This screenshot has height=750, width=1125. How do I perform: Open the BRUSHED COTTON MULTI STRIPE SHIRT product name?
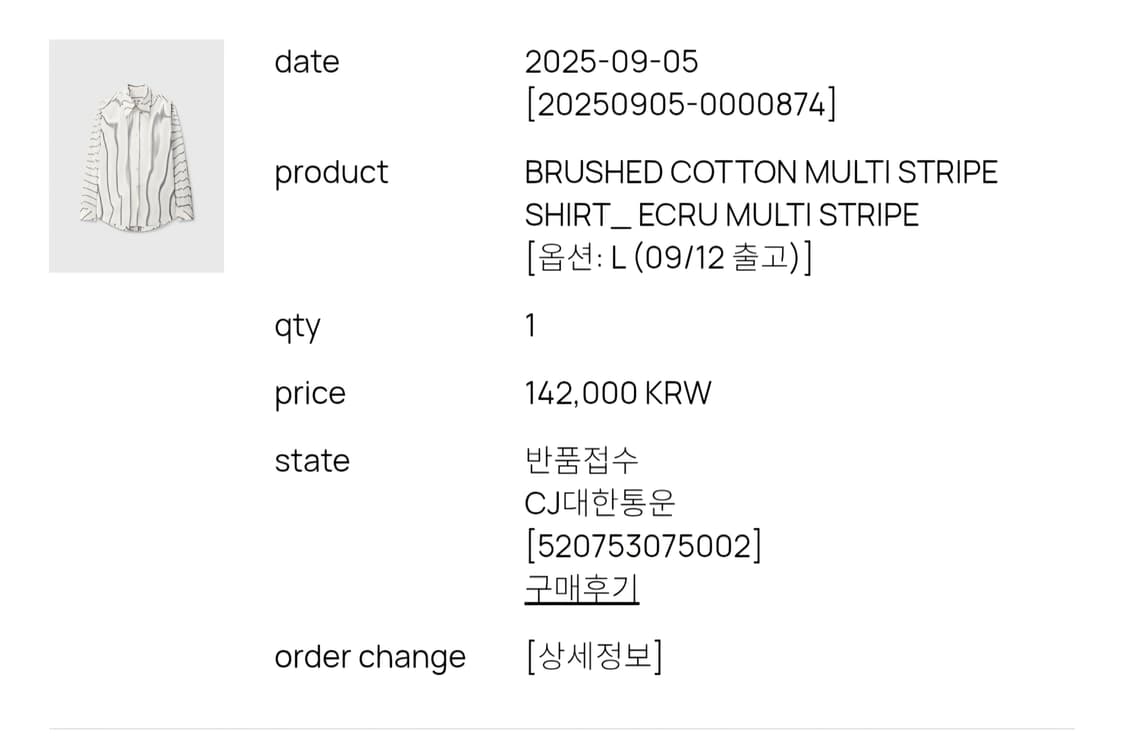(x=758, y=171)
